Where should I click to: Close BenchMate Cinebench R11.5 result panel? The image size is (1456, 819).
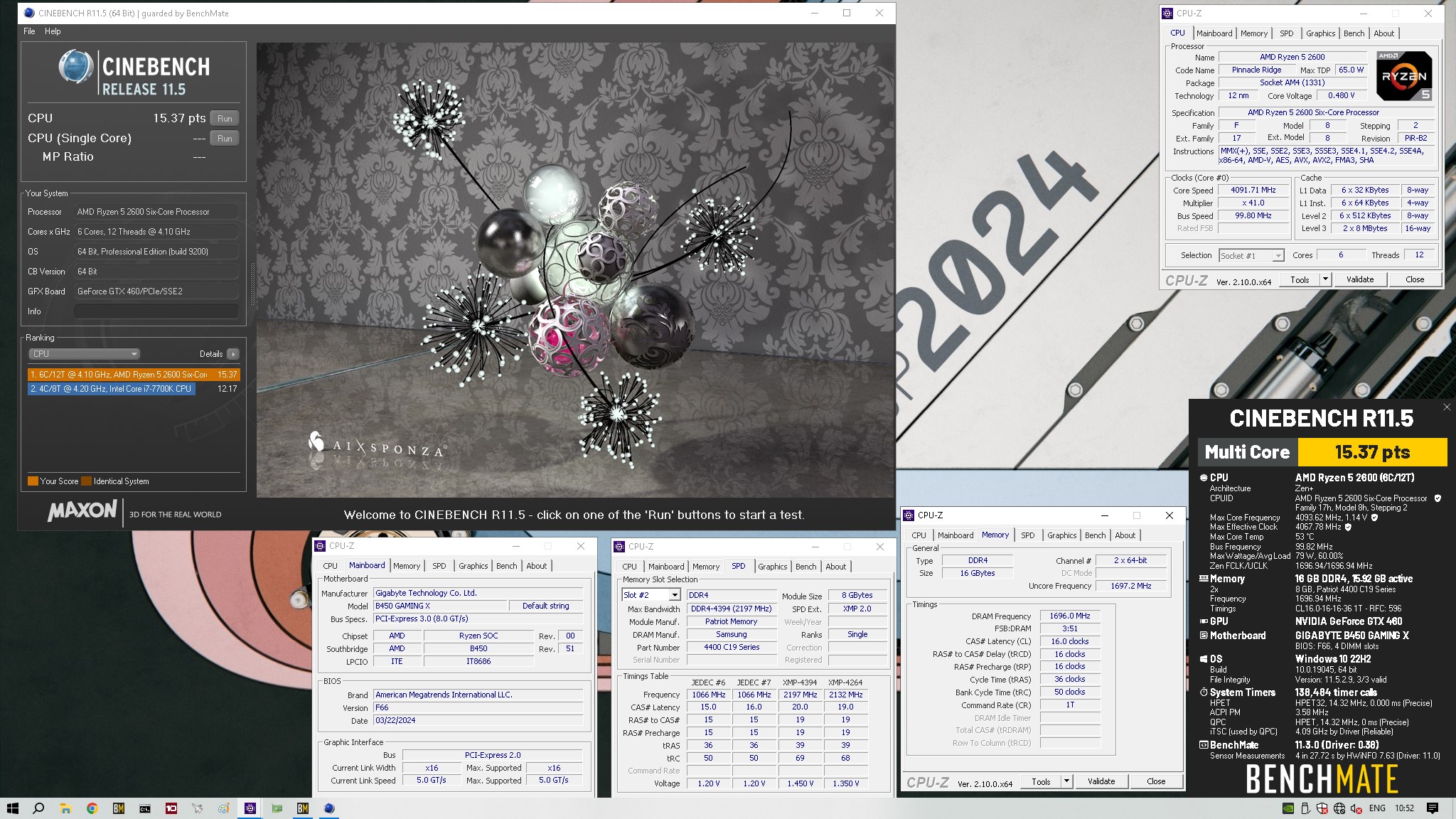(x=1447, y=407)
